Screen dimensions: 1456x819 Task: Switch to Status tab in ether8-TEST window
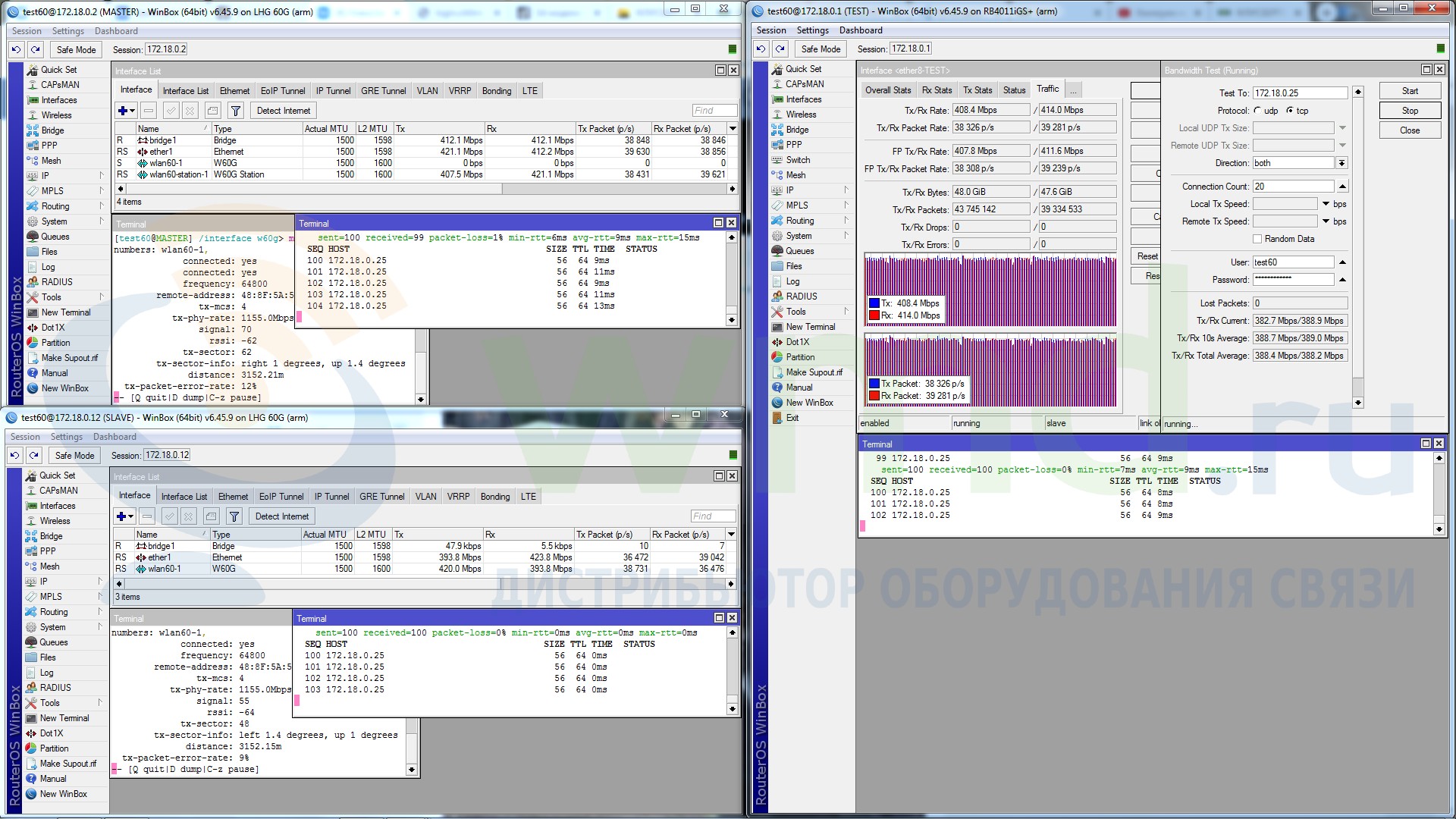(1014, 90)
